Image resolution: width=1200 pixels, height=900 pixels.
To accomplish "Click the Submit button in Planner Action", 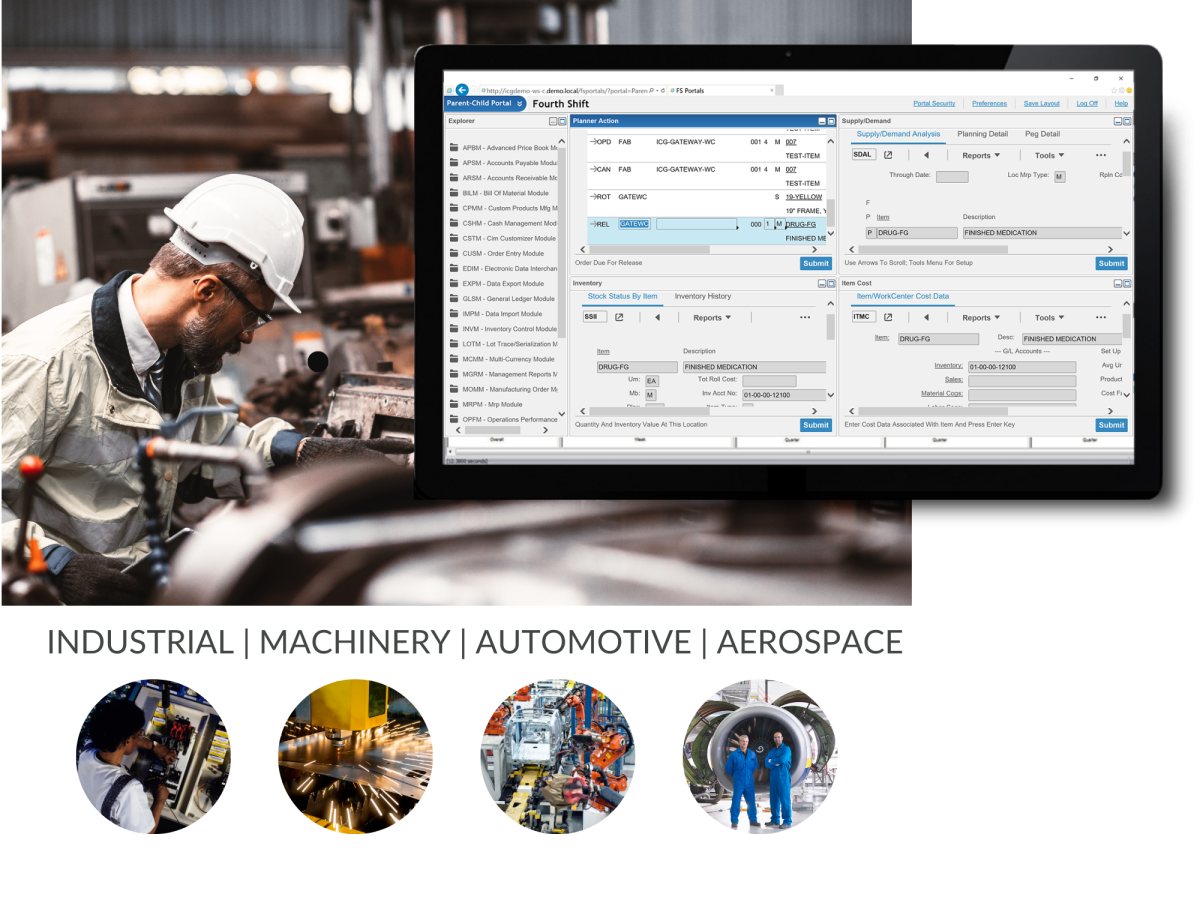I will point(815,263).
